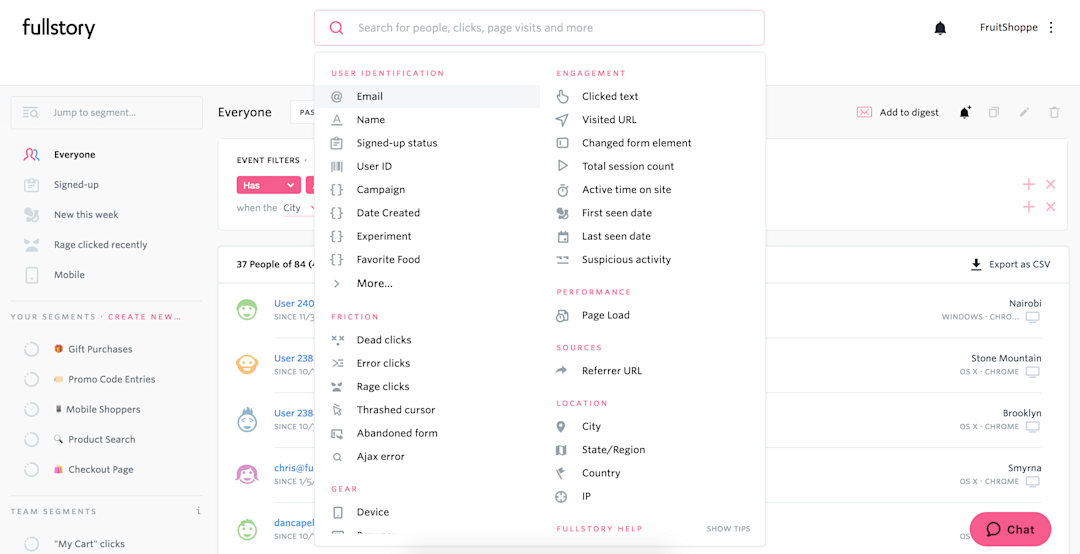
Task: Click the Jump to segment field
Action: pos(107,112)
